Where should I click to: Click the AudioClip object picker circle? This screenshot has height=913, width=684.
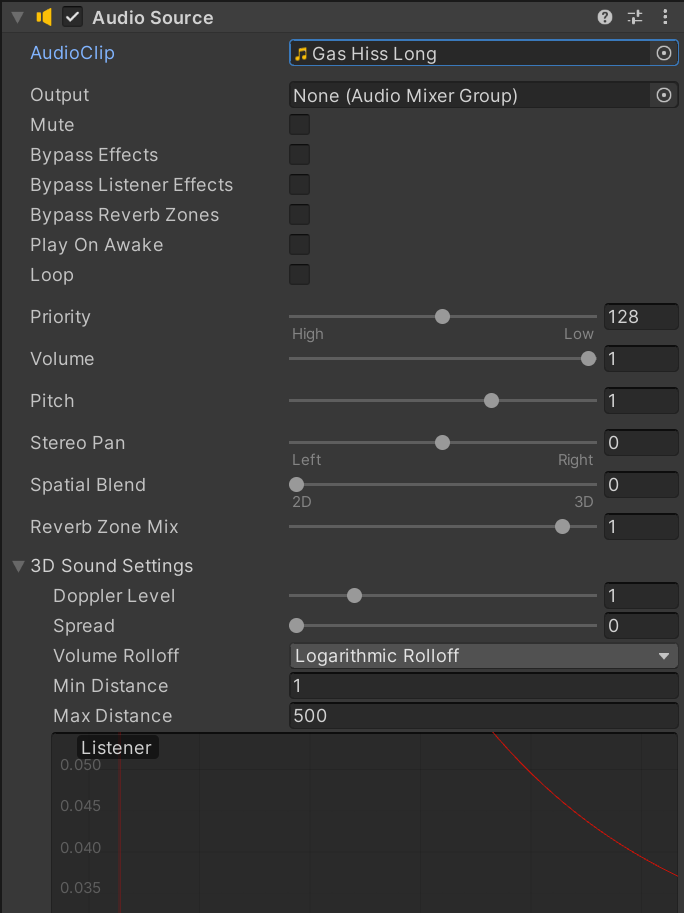click(664, 54)
